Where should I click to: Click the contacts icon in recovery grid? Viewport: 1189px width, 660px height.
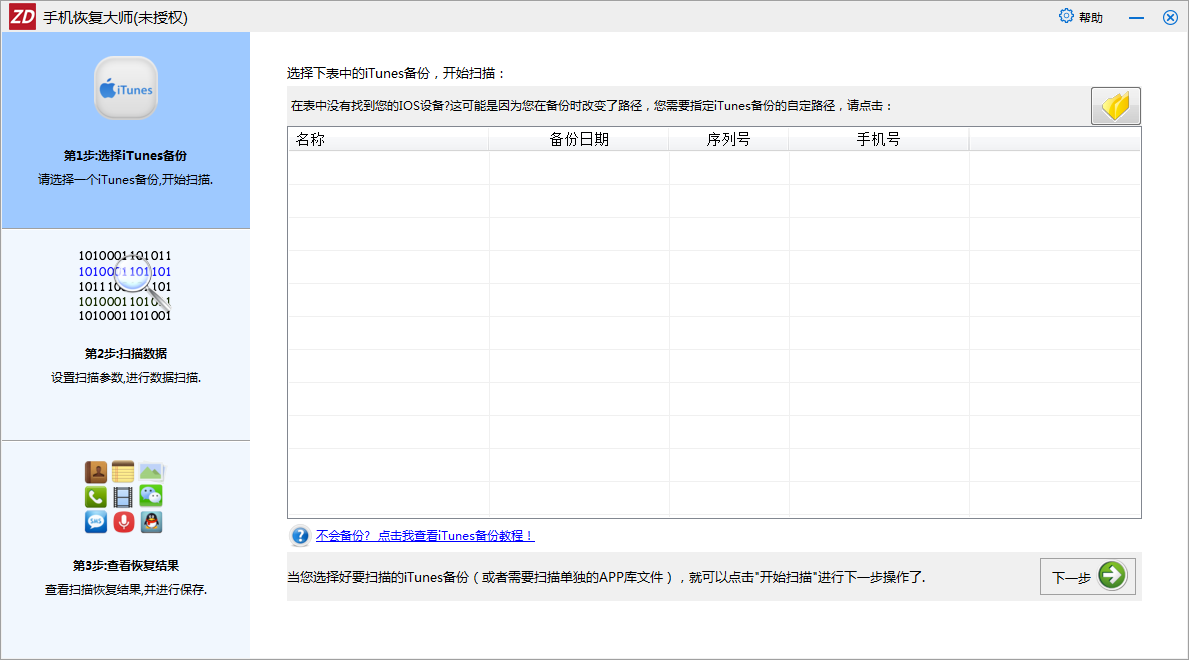point(96,472)
